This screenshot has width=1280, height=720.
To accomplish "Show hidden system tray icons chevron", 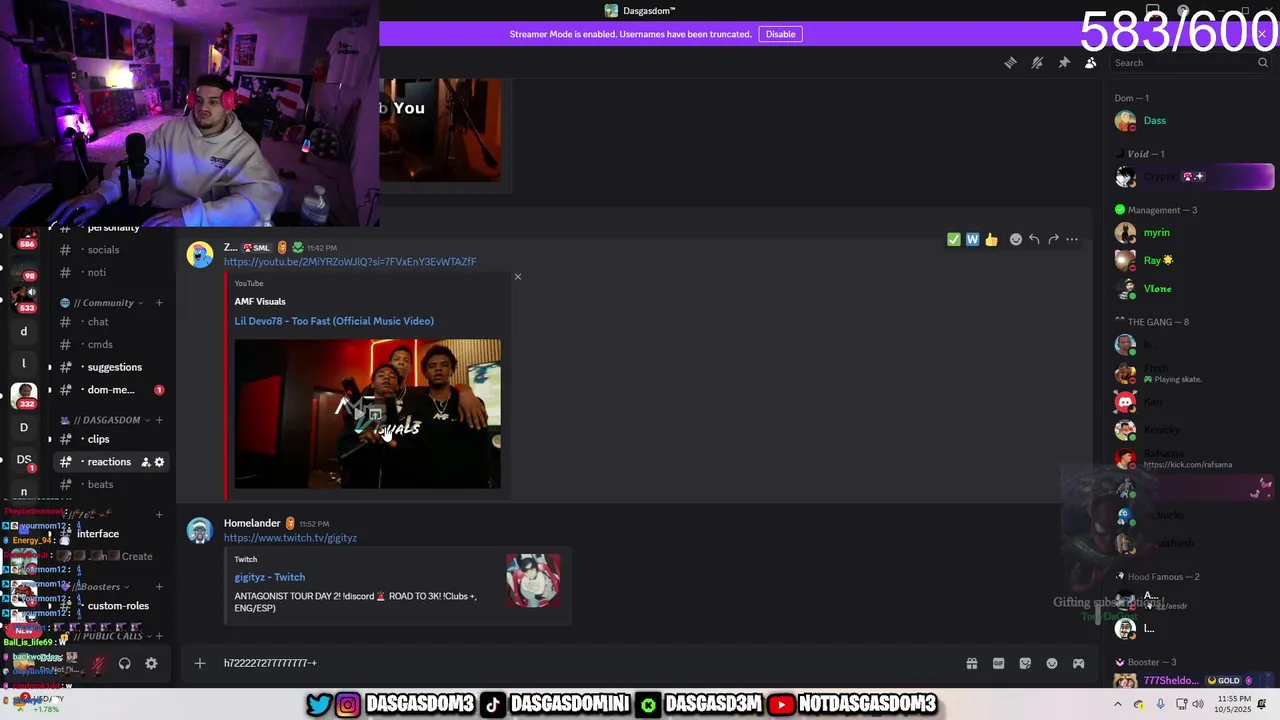I will (x=1118, y=704).
